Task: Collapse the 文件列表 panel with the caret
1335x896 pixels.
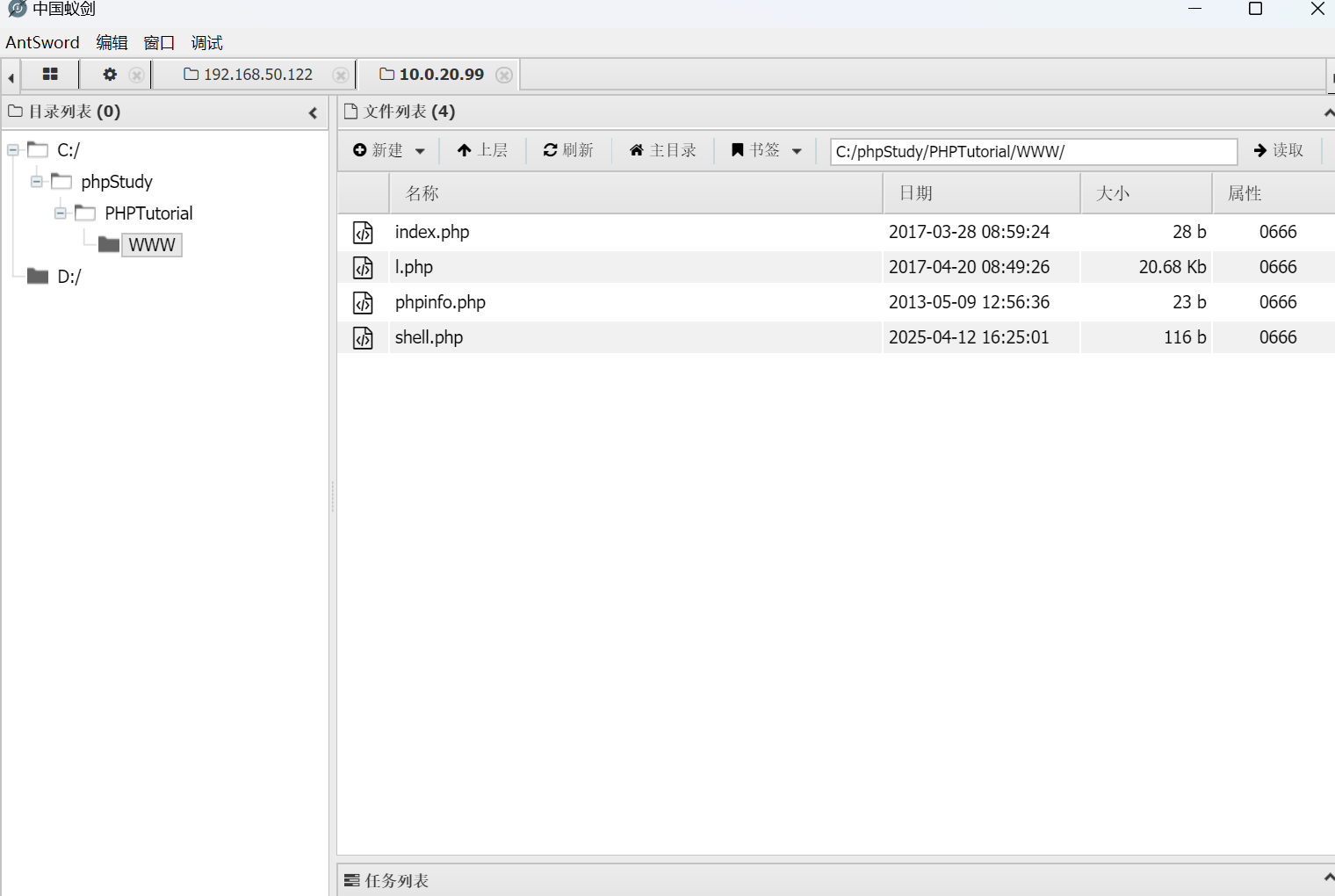Action: coord(1328,113)
